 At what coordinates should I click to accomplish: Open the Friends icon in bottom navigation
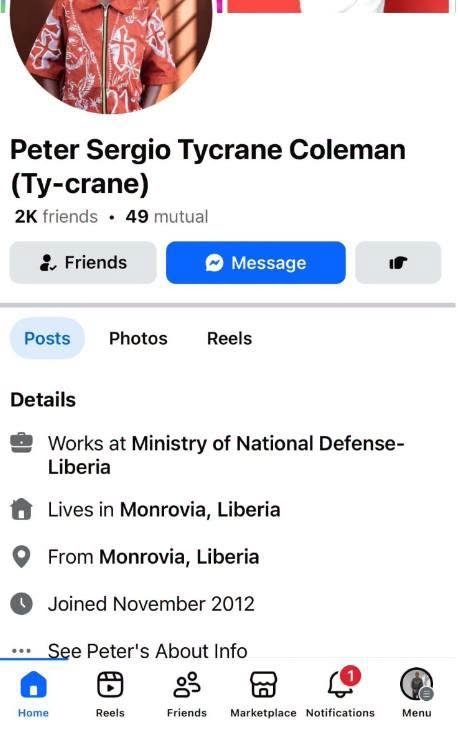pos(187,685)
